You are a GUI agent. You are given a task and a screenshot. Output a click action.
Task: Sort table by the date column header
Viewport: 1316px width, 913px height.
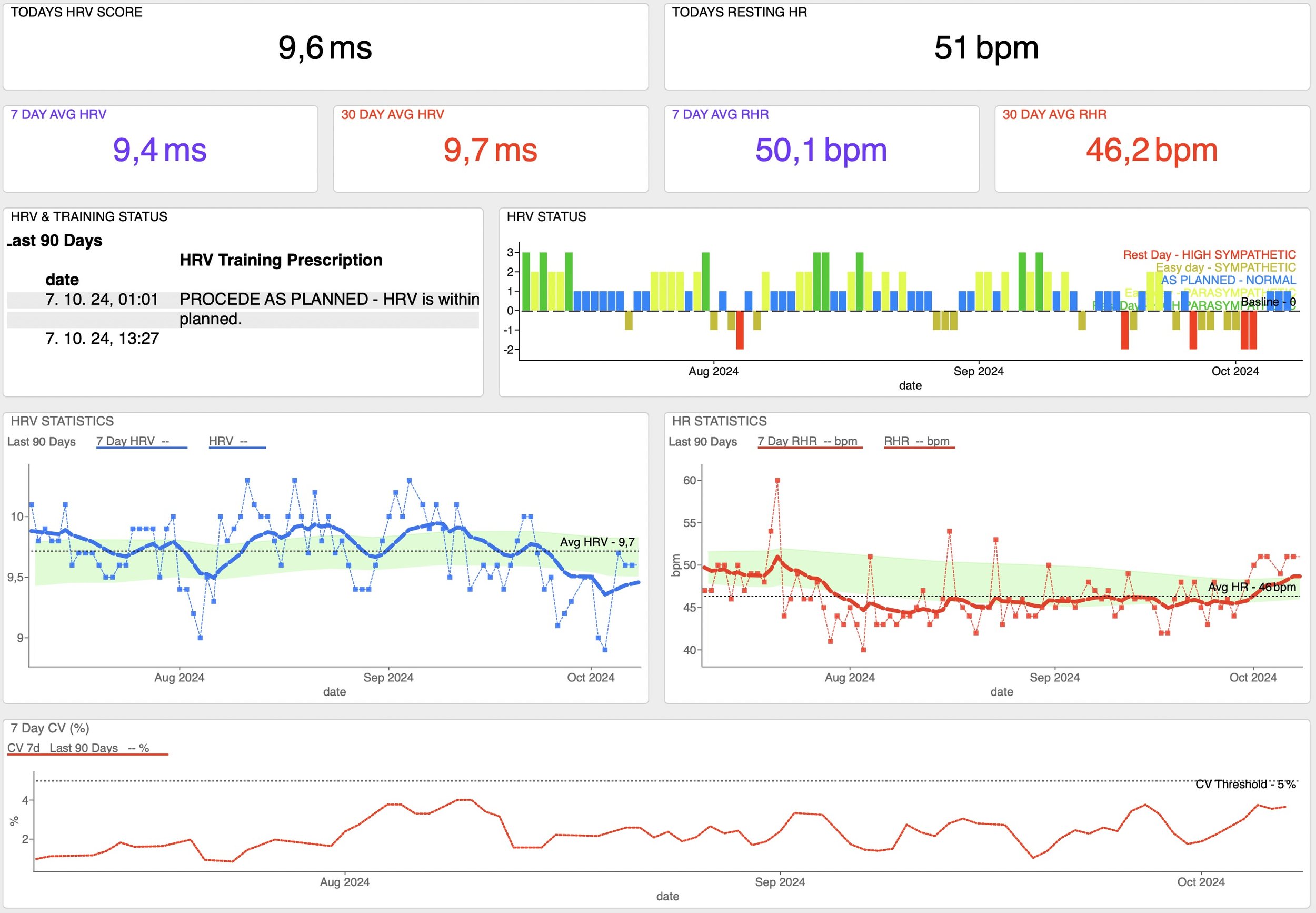[x=62, y=280]
